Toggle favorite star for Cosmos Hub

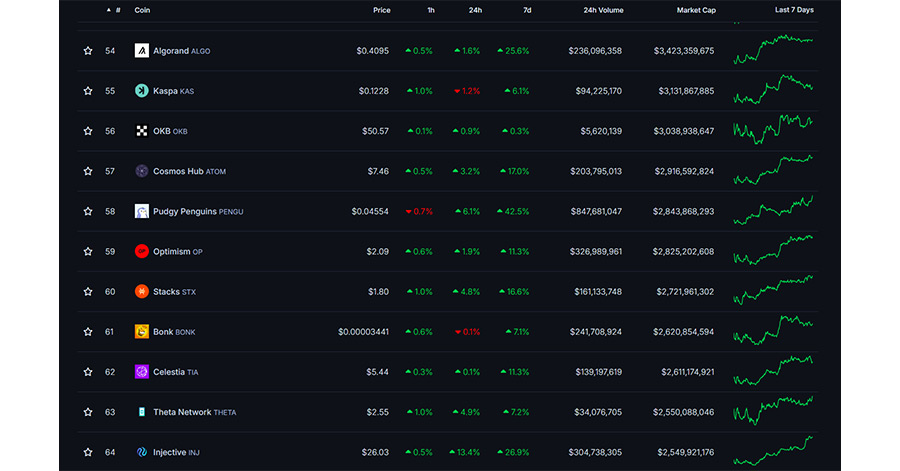click(x=88, y=172)
